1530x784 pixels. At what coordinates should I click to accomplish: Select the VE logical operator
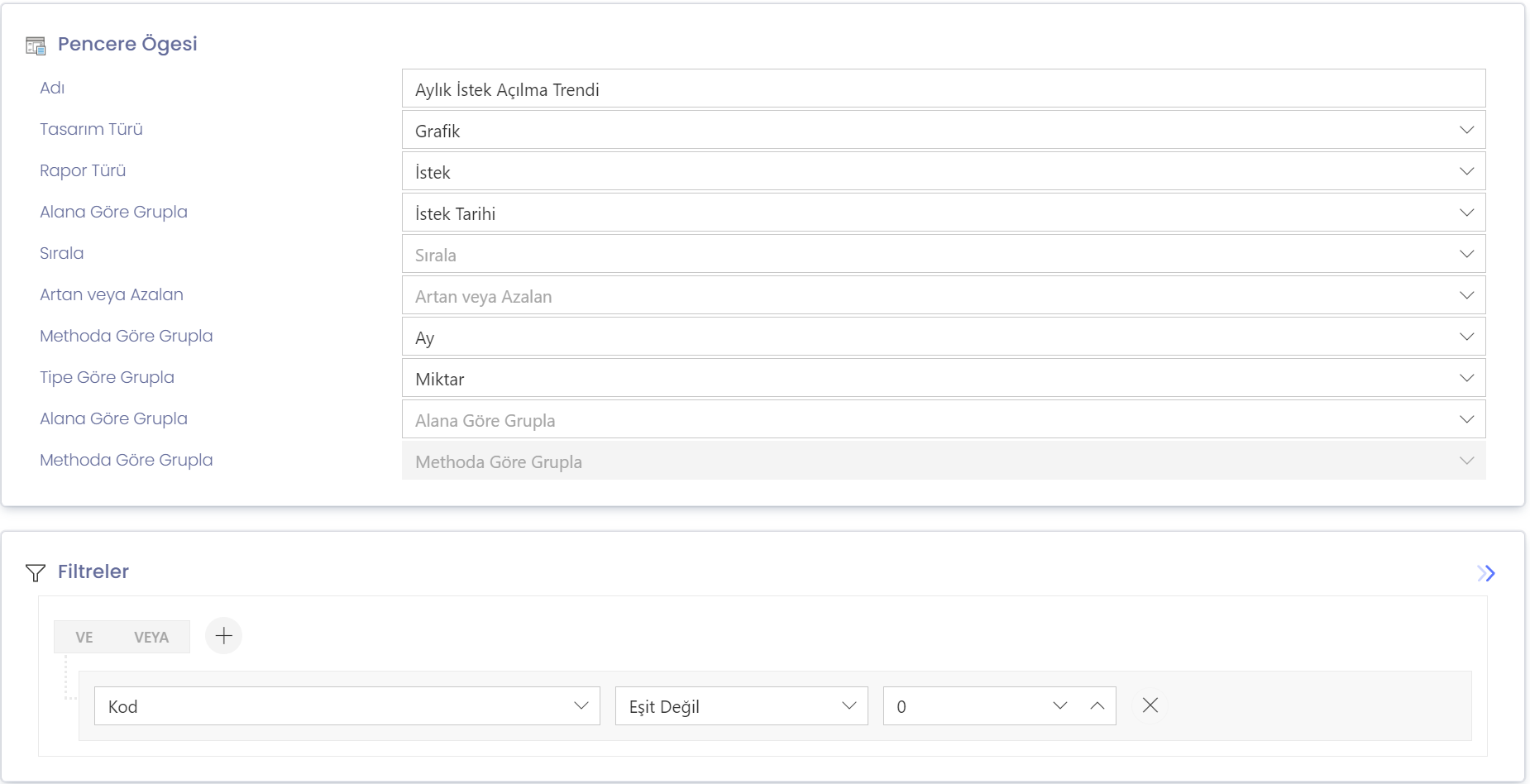pos(84,637)
